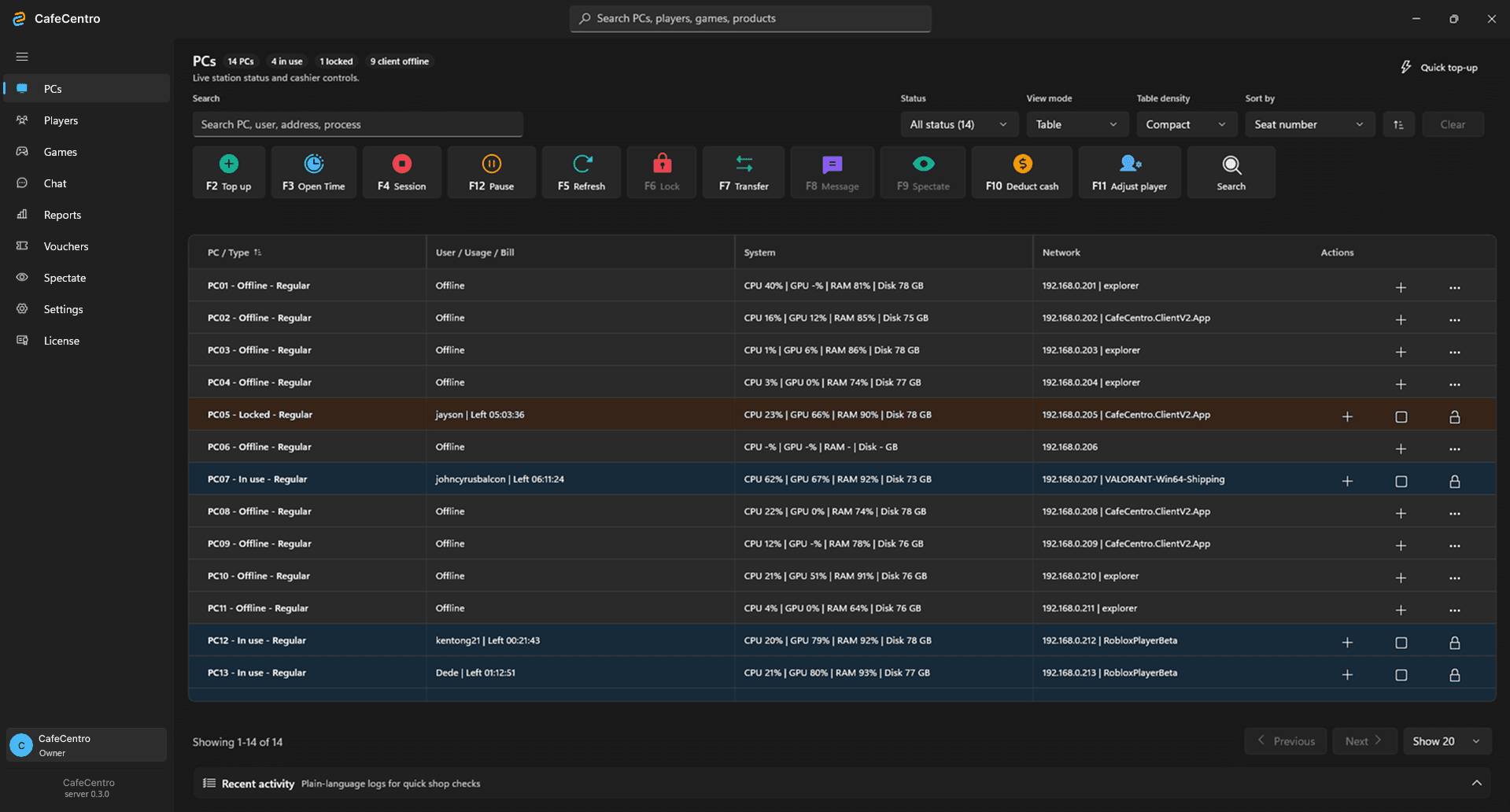Open the Show 20 page size dropdown
The image size is (1510, 812).
[x=1447, y=741]
